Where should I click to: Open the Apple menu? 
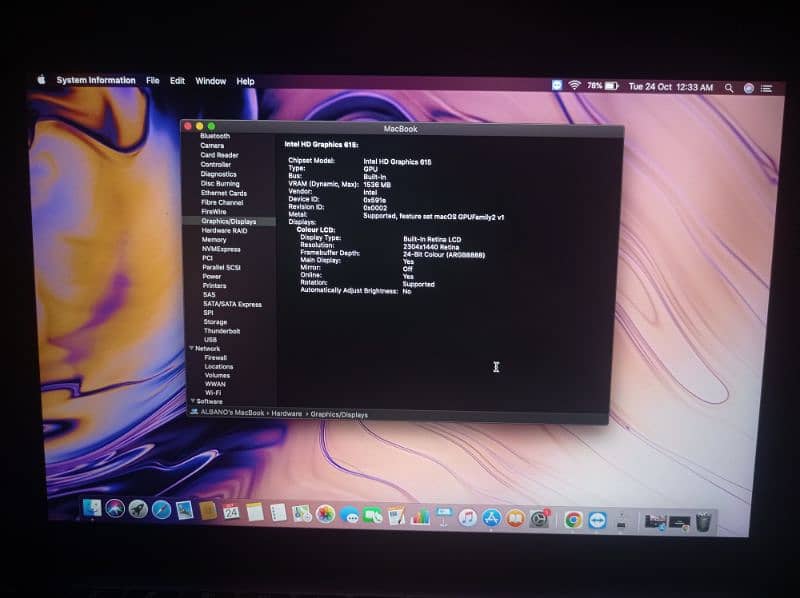click(41, 79)
